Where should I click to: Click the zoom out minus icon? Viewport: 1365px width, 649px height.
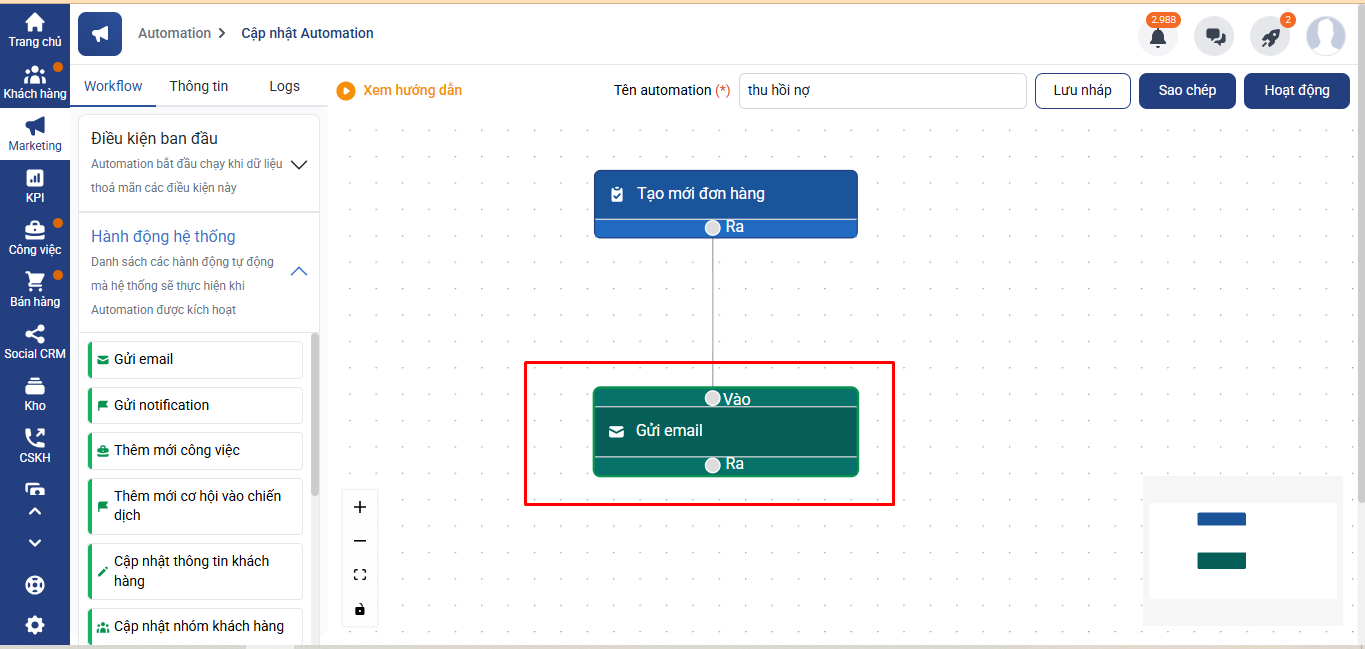360,541
